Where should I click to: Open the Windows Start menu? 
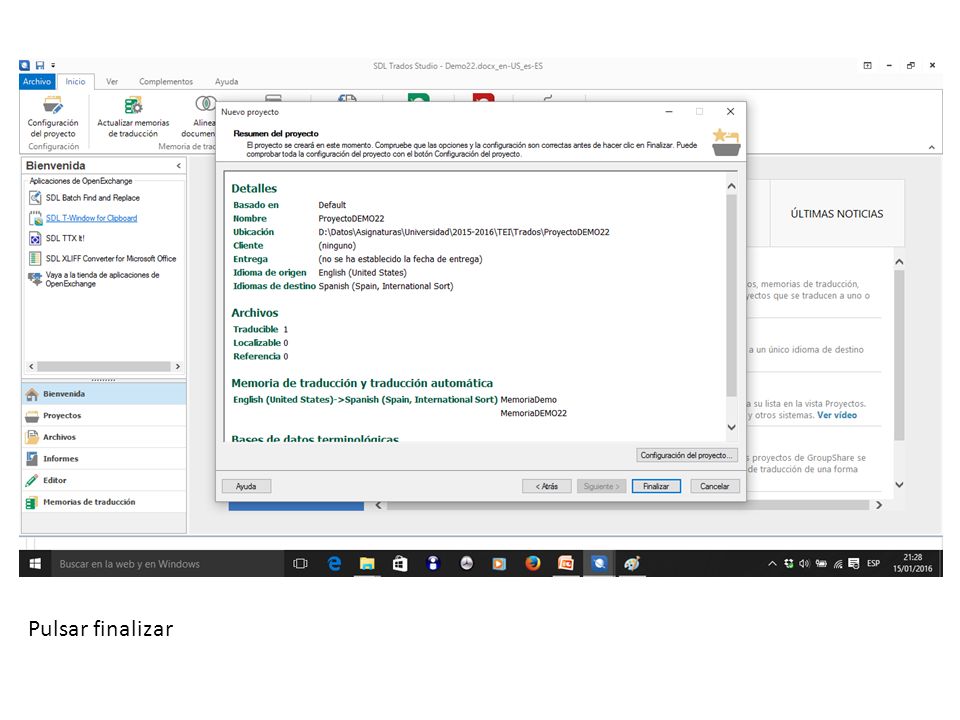[35, 564]
